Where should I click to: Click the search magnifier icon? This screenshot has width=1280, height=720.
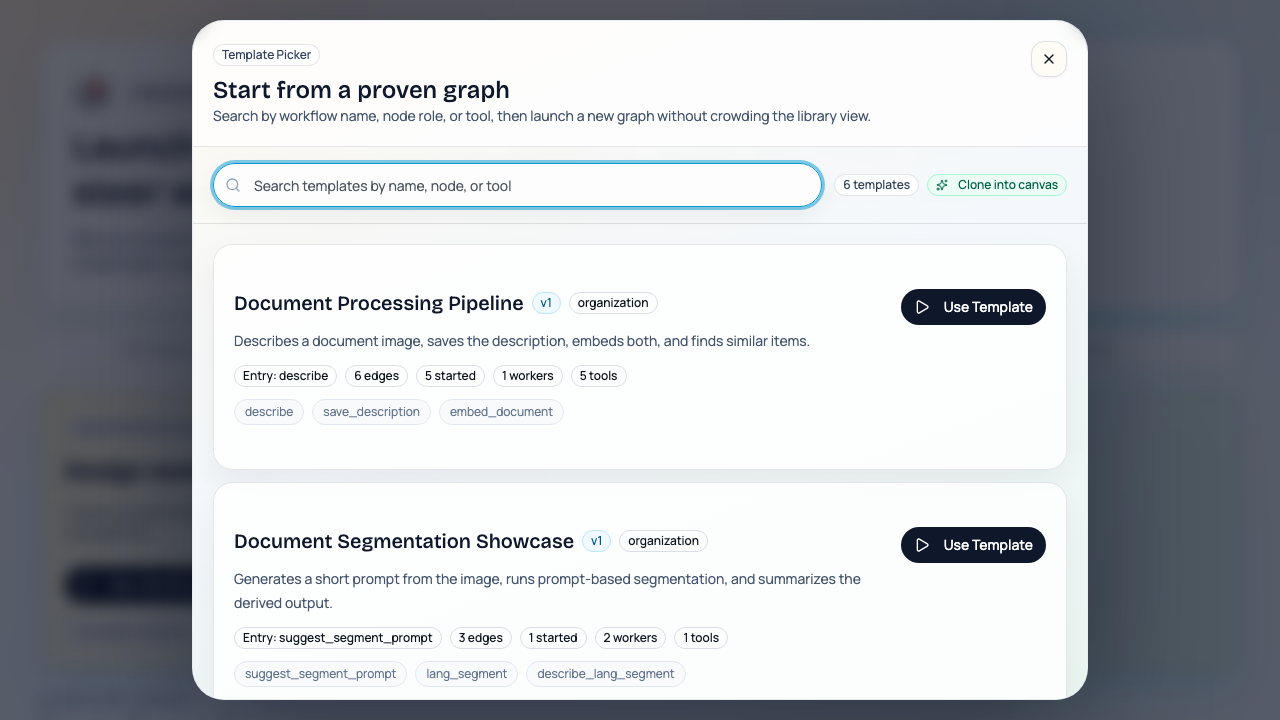point(233,185)
